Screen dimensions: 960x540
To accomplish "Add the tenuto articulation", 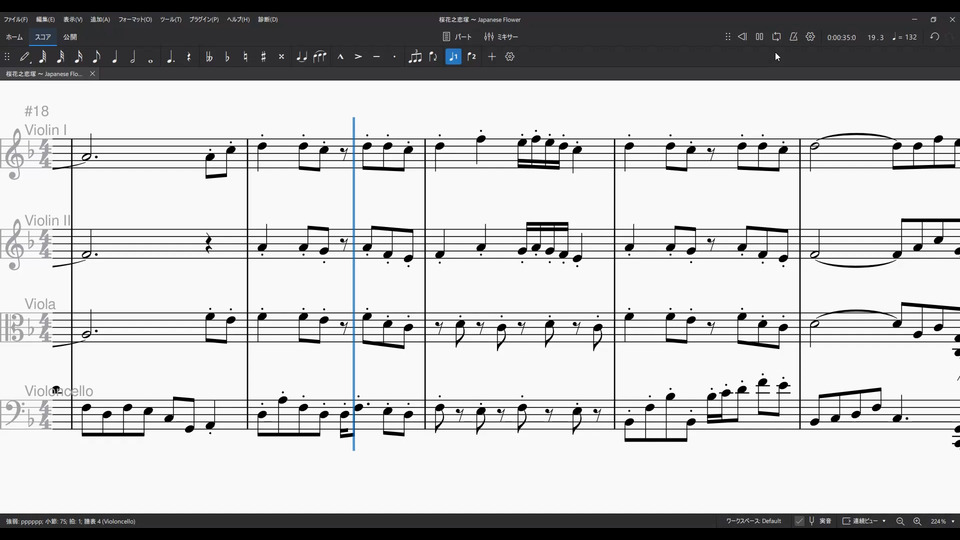I will click(377, 57).
